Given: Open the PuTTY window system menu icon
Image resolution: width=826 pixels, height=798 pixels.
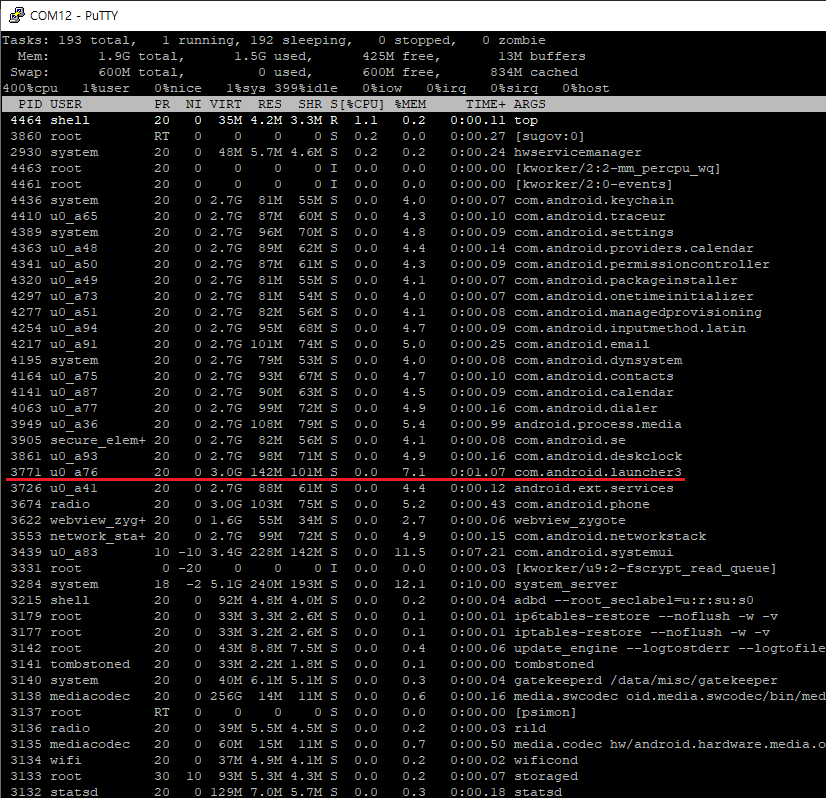Looking at the screenshot, I should tap(17, 15).
